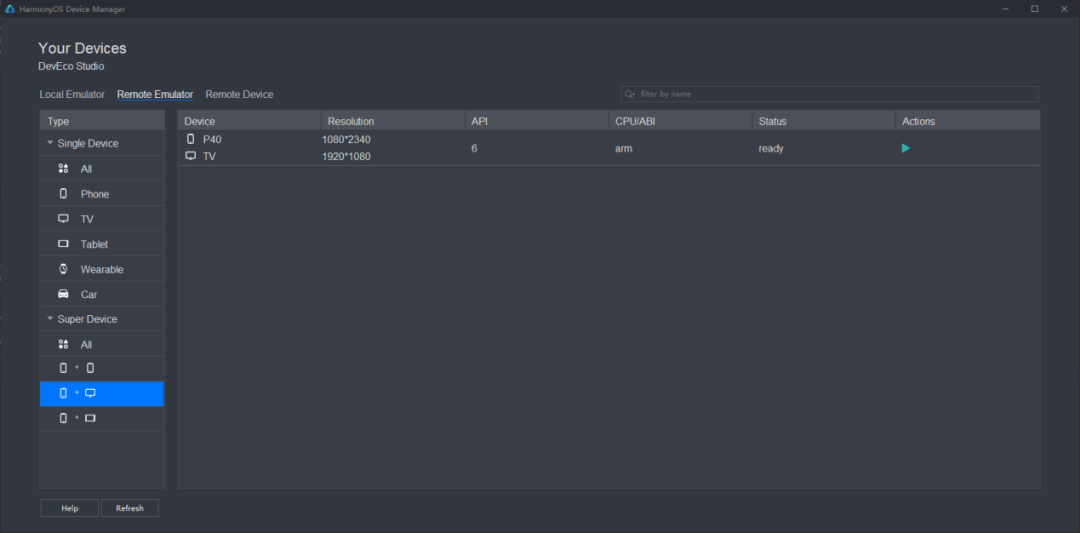Start the P40 + TV emulator with play button
1080x533 pixels.
(x=906, y=148)
